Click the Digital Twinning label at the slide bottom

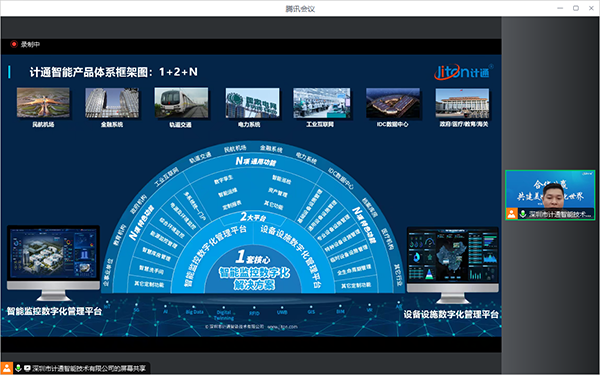pyautogui.click(x=224, y=315)
